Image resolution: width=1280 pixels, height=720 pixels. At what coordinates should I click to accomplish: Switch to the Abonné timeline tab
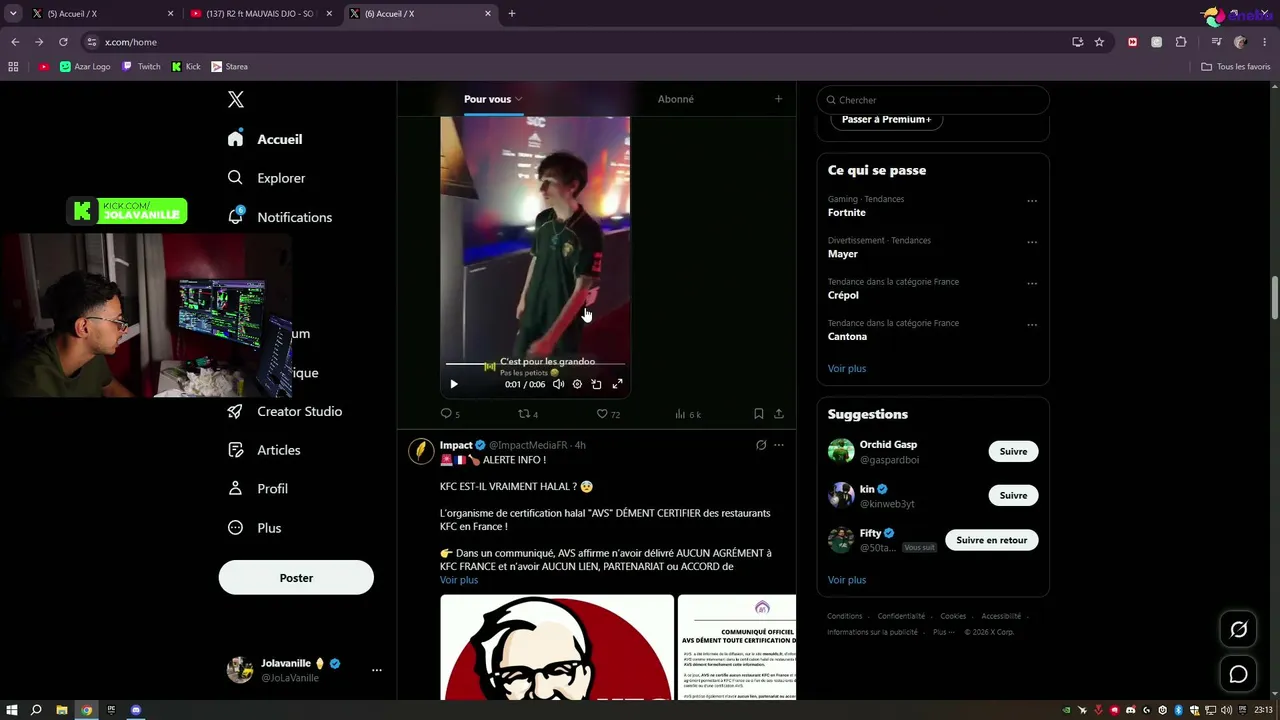point(676,99)
